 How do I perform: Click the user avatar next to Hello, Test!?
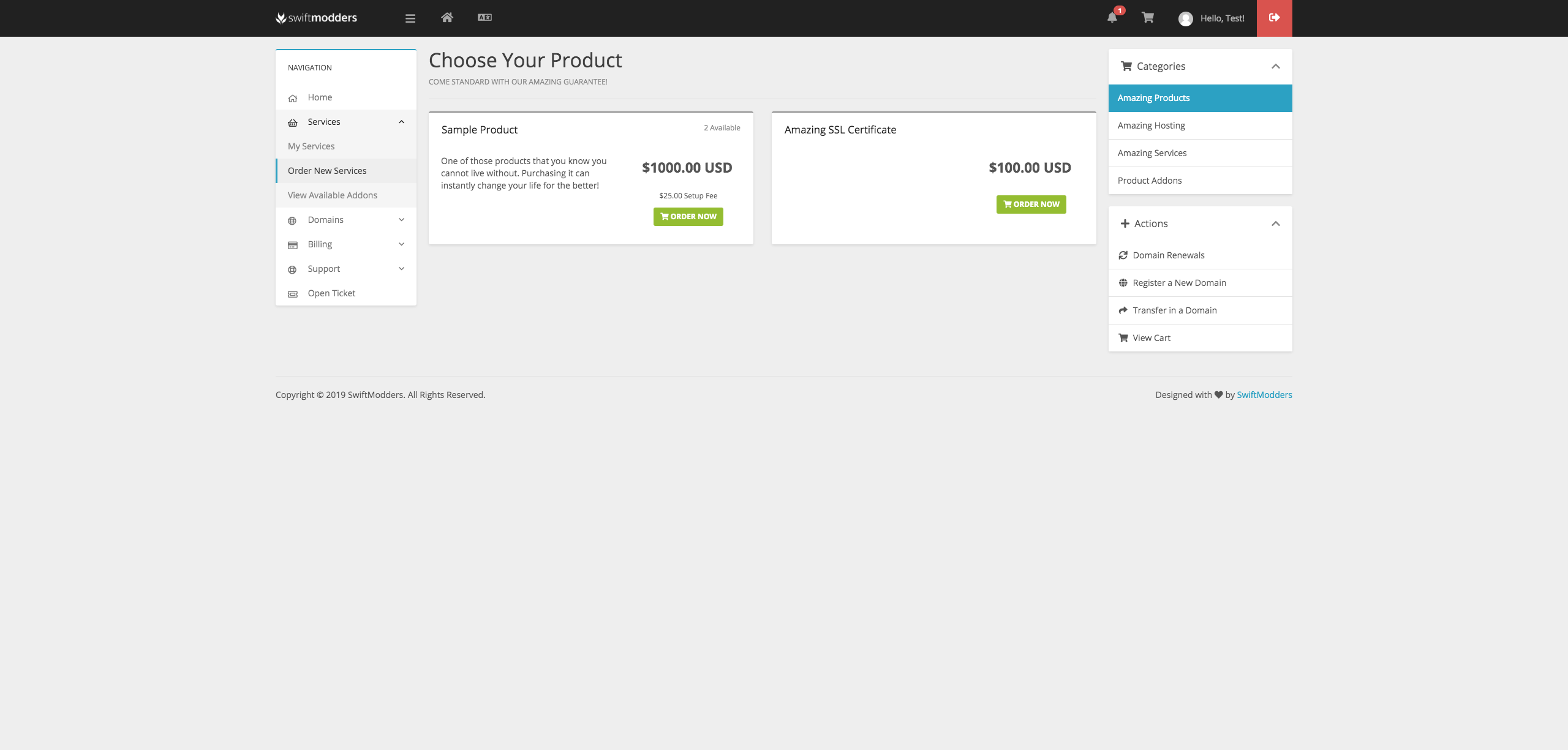(1186, 19)
